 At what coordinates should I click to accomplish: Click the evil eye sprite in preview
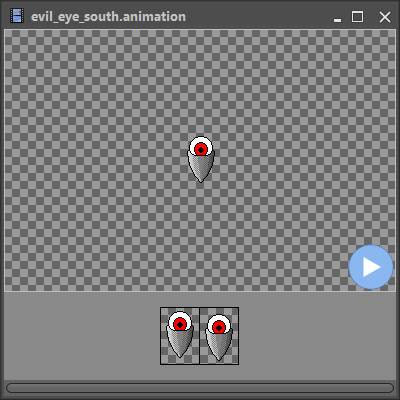(x=201, y=159)
